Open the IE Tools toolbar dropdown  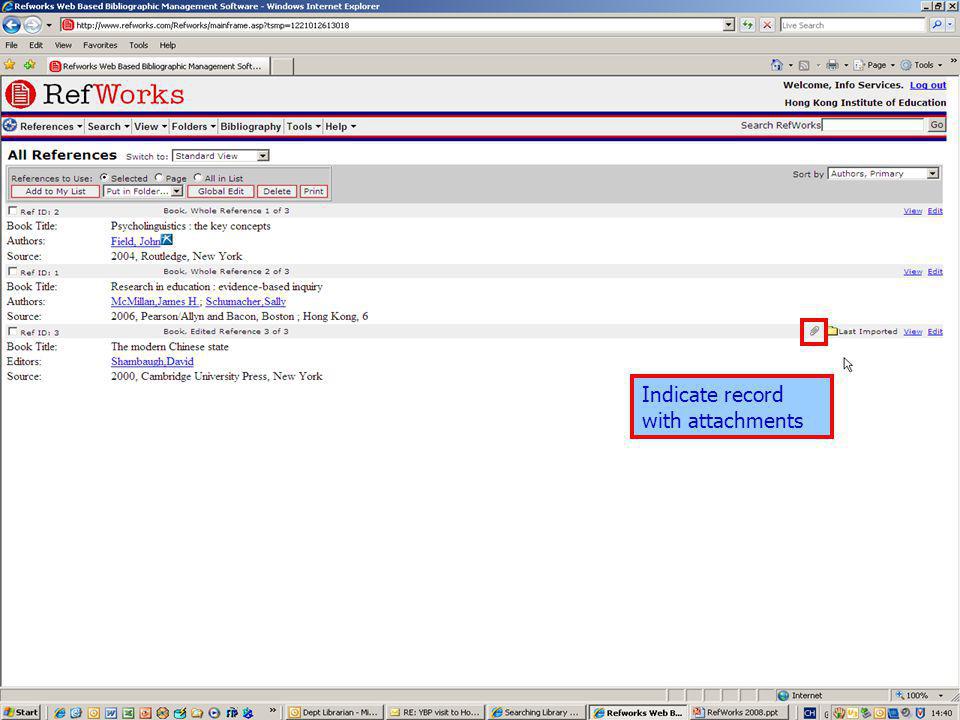(x=922, y=65)
